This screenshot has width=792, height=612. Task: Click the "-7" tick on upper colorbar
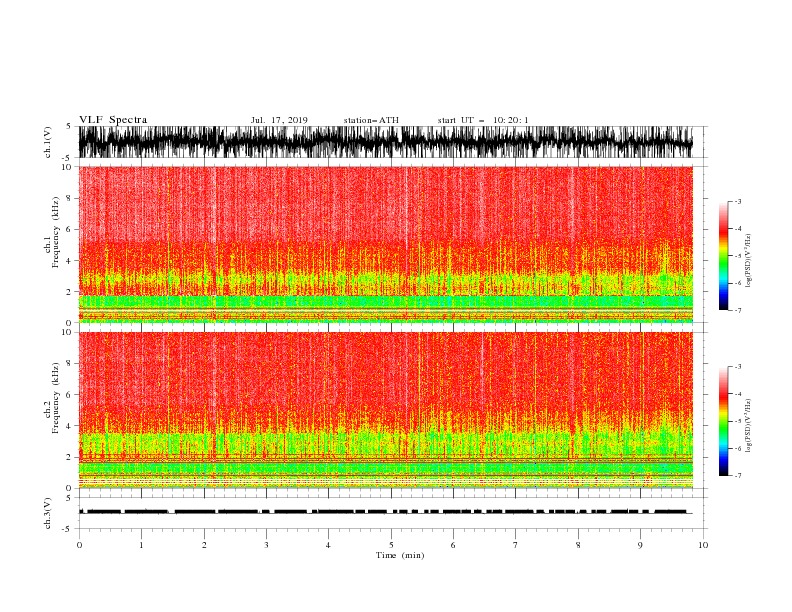tap(738, 310)
